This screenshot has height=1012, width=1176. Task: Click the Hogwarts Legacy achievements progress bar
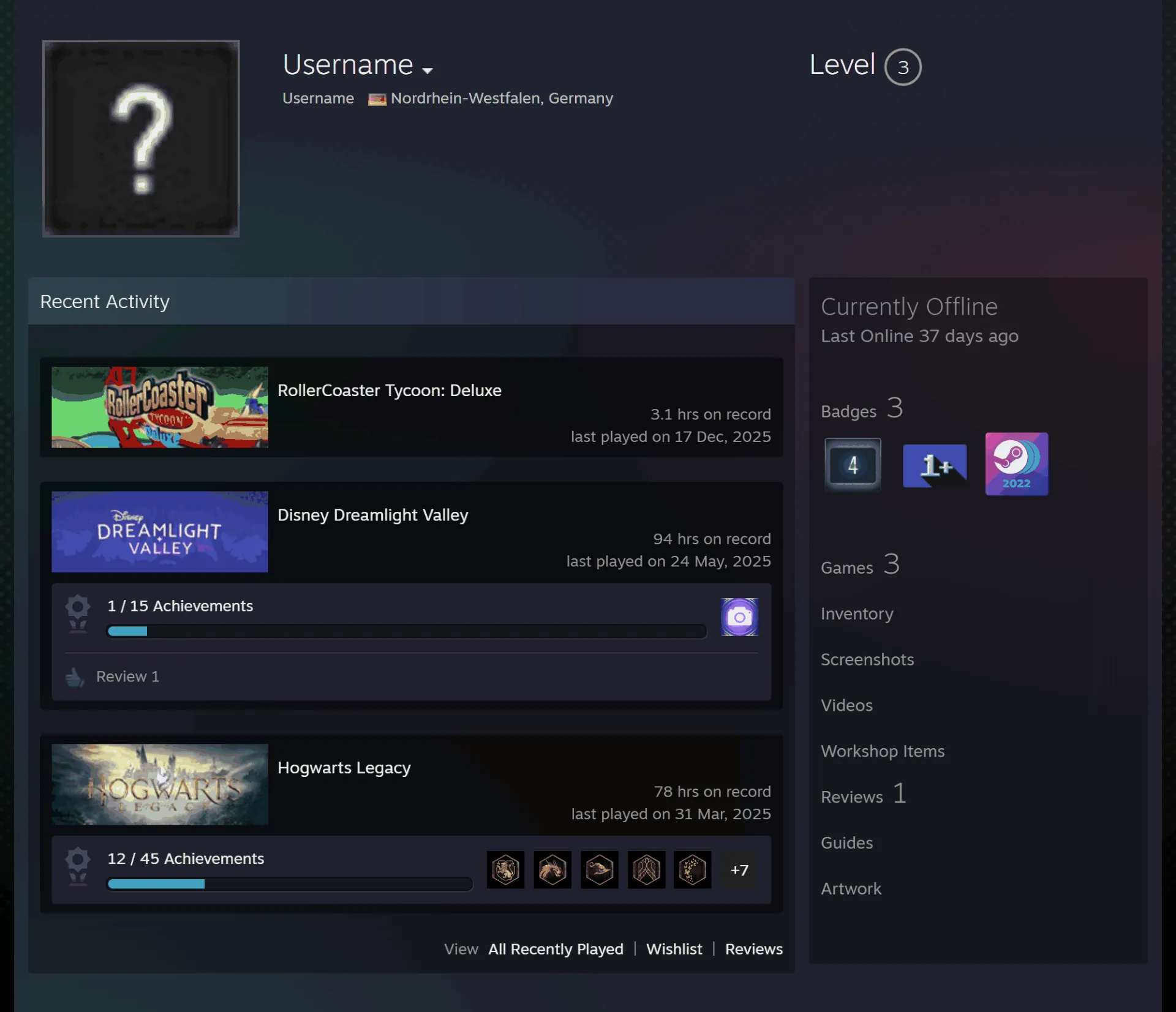[290, 884]
